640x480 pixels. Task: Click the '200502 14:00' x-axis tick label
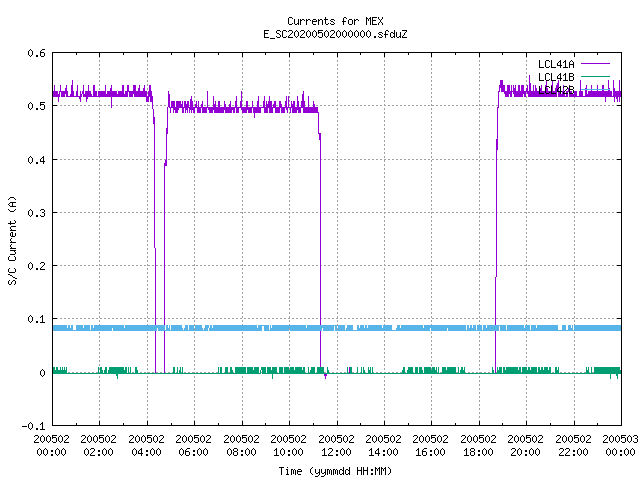click(383, 445)
